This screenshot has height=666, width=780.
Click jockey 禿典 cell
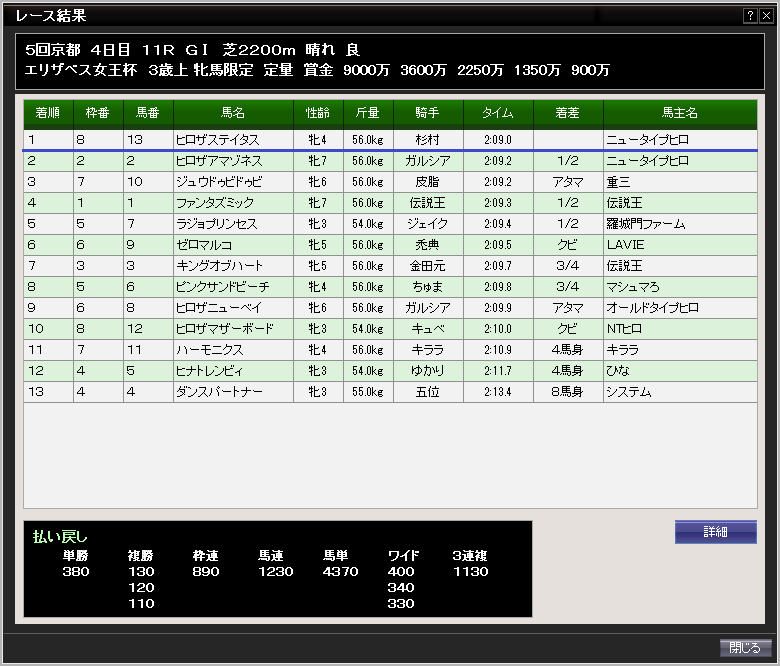pyautogui.click(x=428, y=245)
